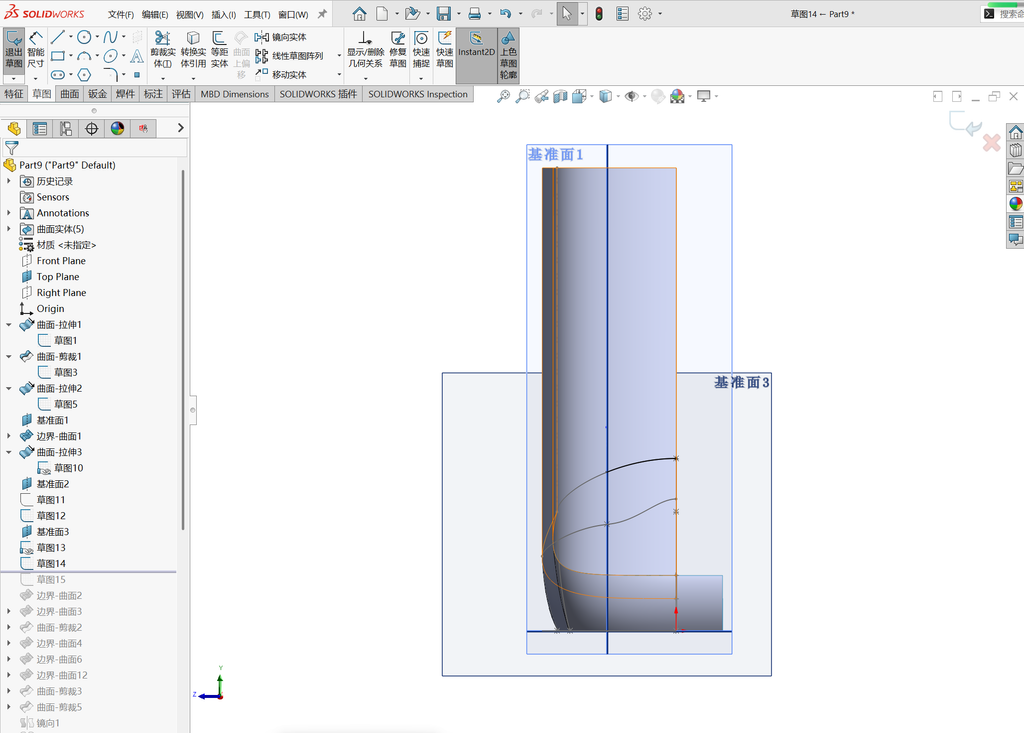Click the Section View icon
Viewport: 1024px width, 733px height.
[560, 97]
